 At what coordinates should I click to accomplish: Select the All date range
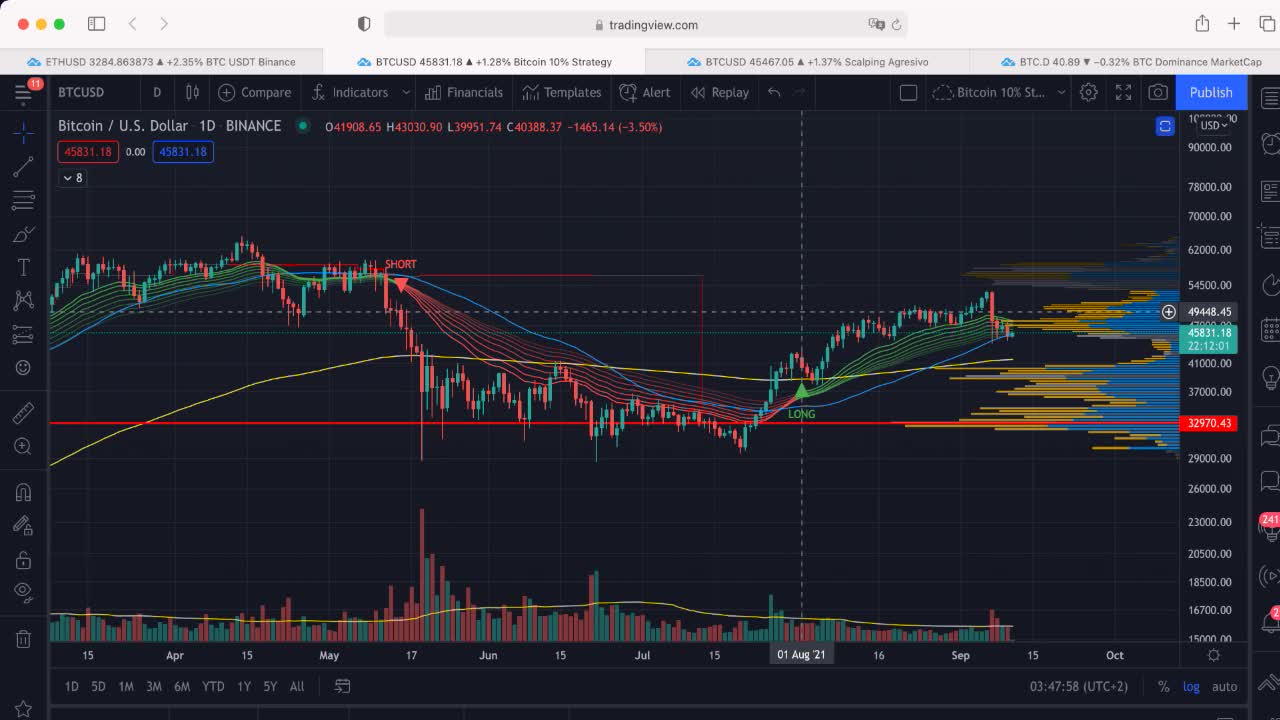(297, 686)
